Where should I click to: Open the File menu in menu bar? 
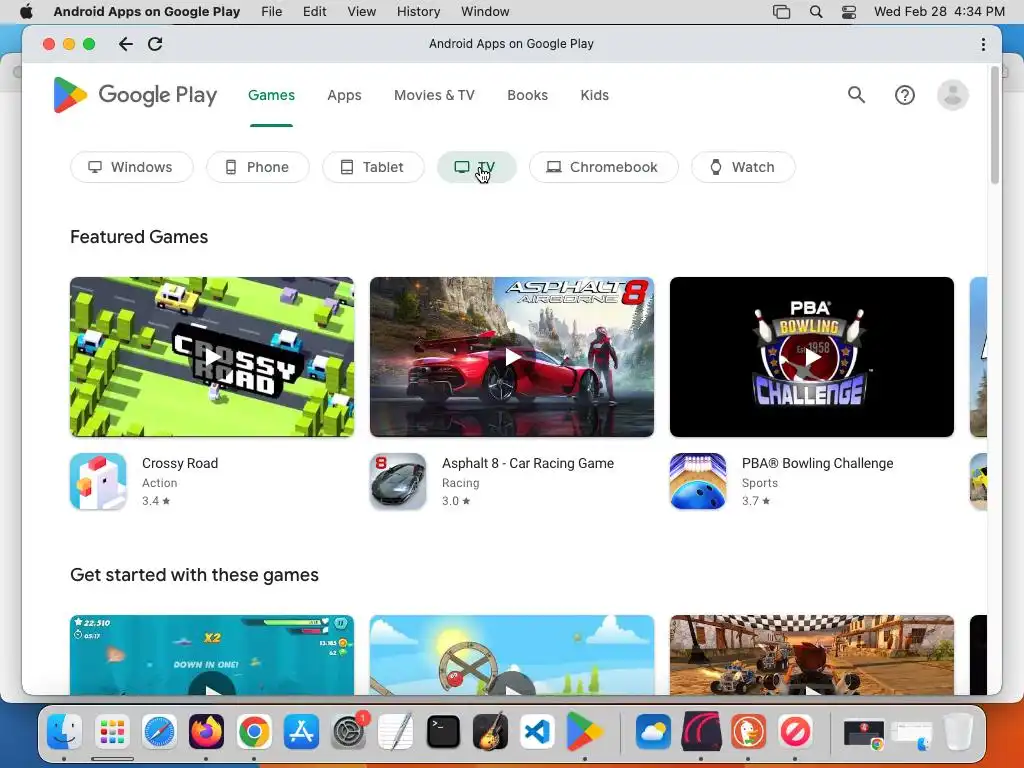[x=272, y=12]
